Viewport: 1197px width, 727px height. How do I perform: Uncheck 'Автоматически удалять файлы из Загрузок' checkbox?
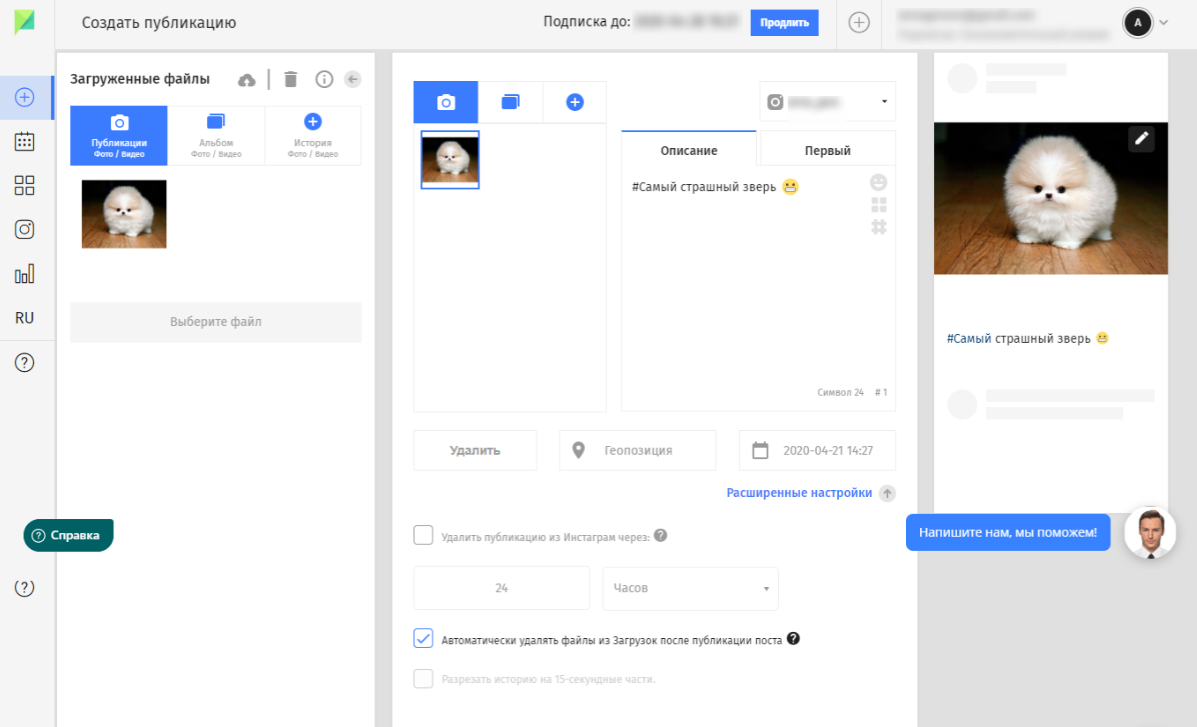click(x=423, y=638)
